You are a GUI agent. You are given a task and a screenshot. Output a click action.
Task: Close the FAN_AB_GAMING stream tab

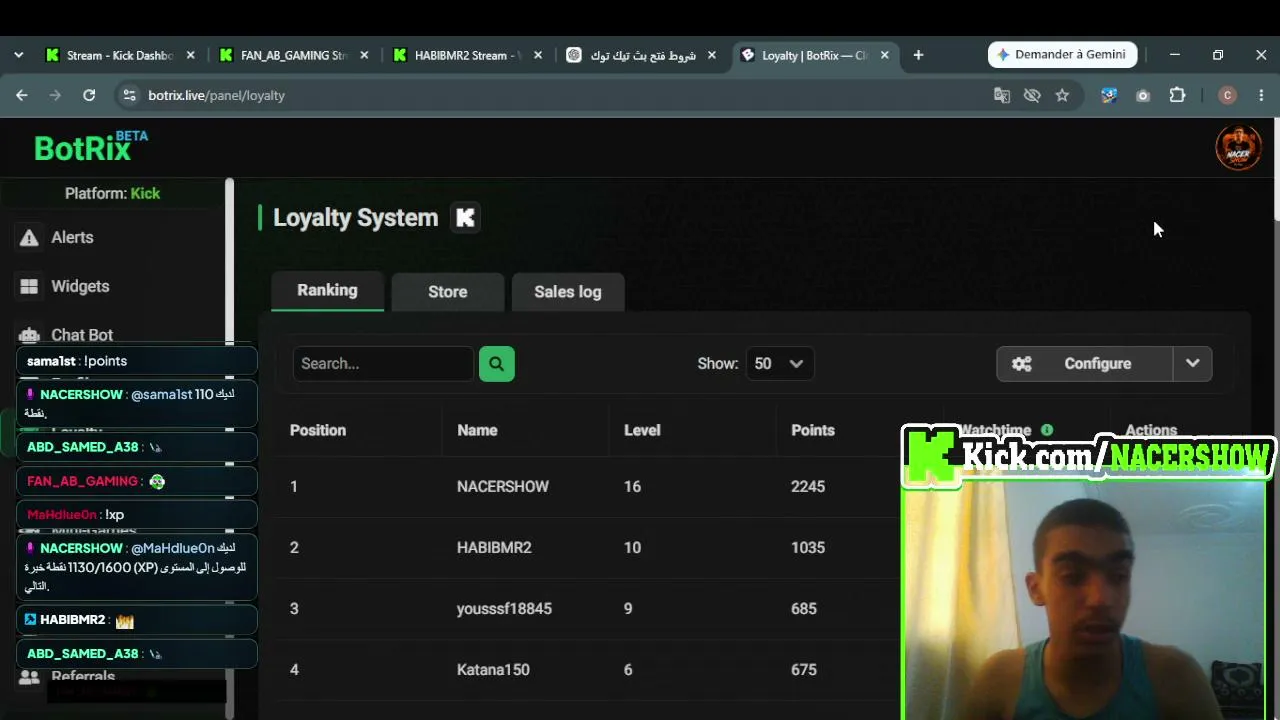tap(364, 55)
